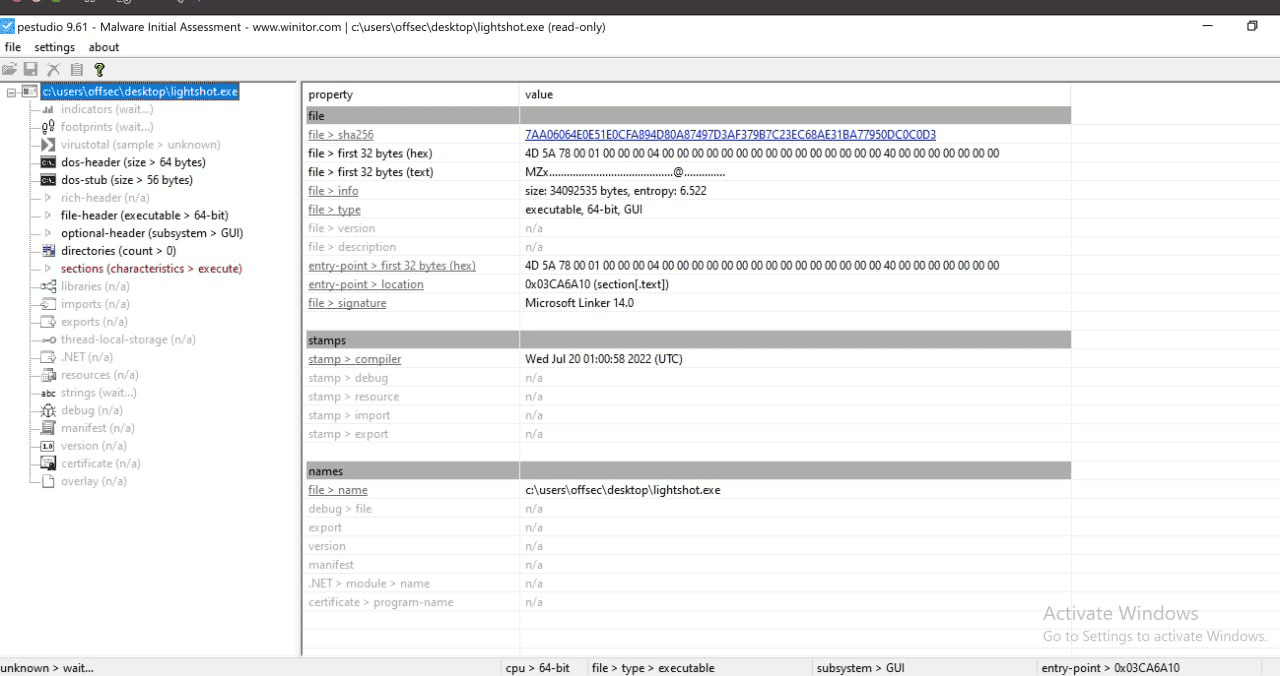The image size is (1280, 676).
Task: Expand the file-header tree branch
Action: (47, 215)
